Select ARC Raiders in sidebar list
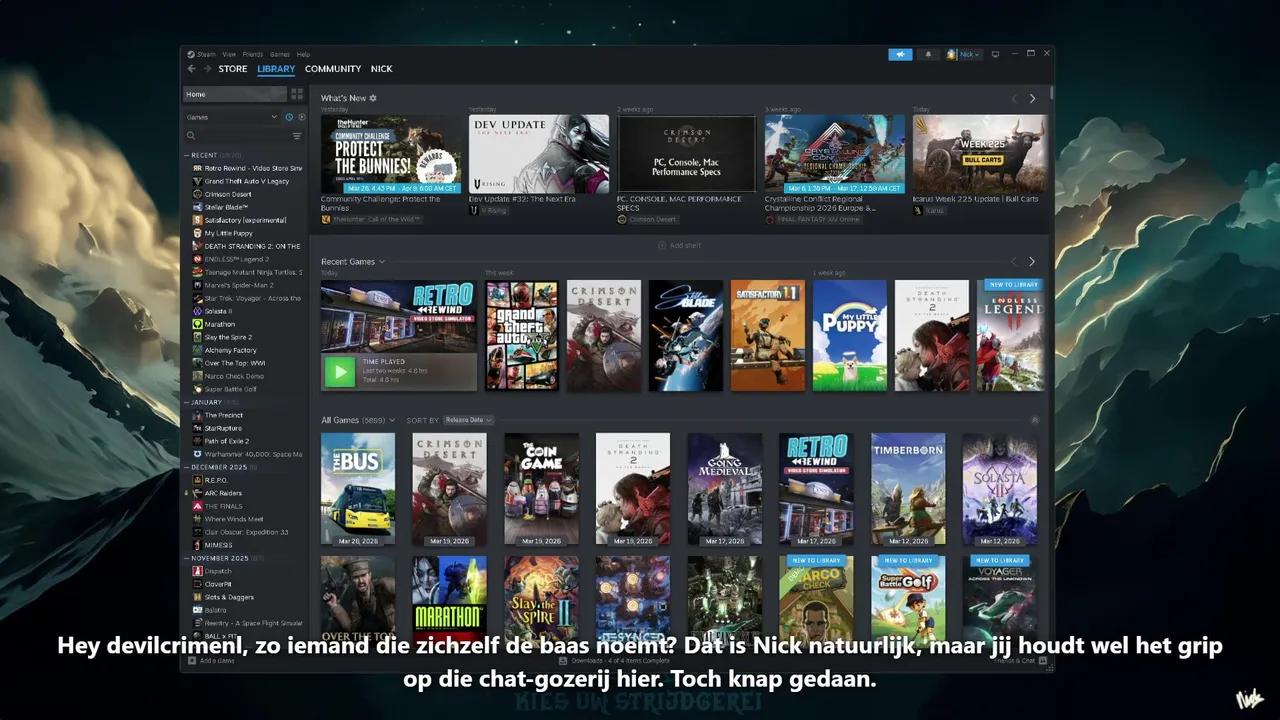Image resolution: width=1280 pixels, height=720 pixels. 223,493
